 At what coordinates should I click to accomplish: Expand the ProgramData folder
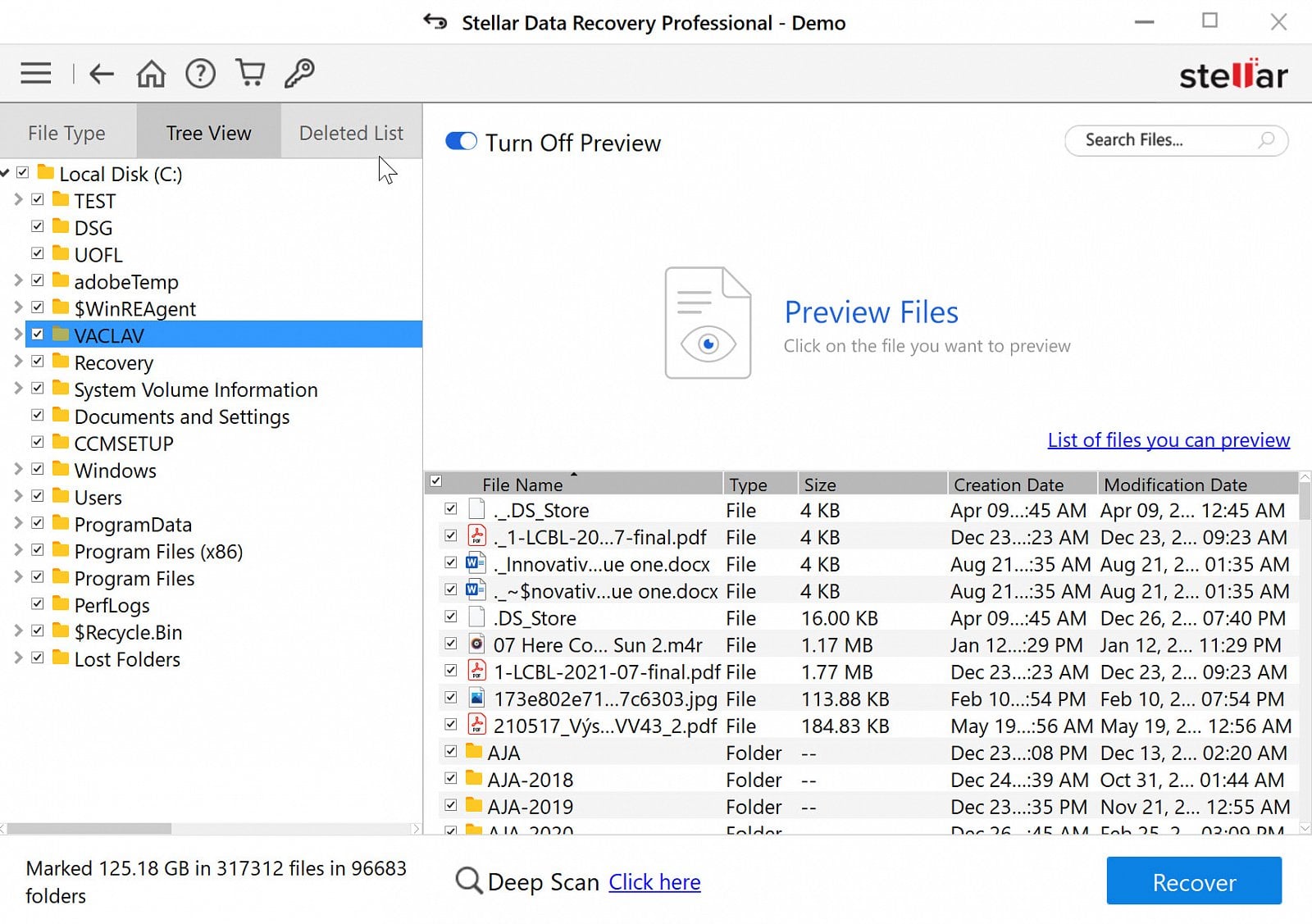pos(18,523)
